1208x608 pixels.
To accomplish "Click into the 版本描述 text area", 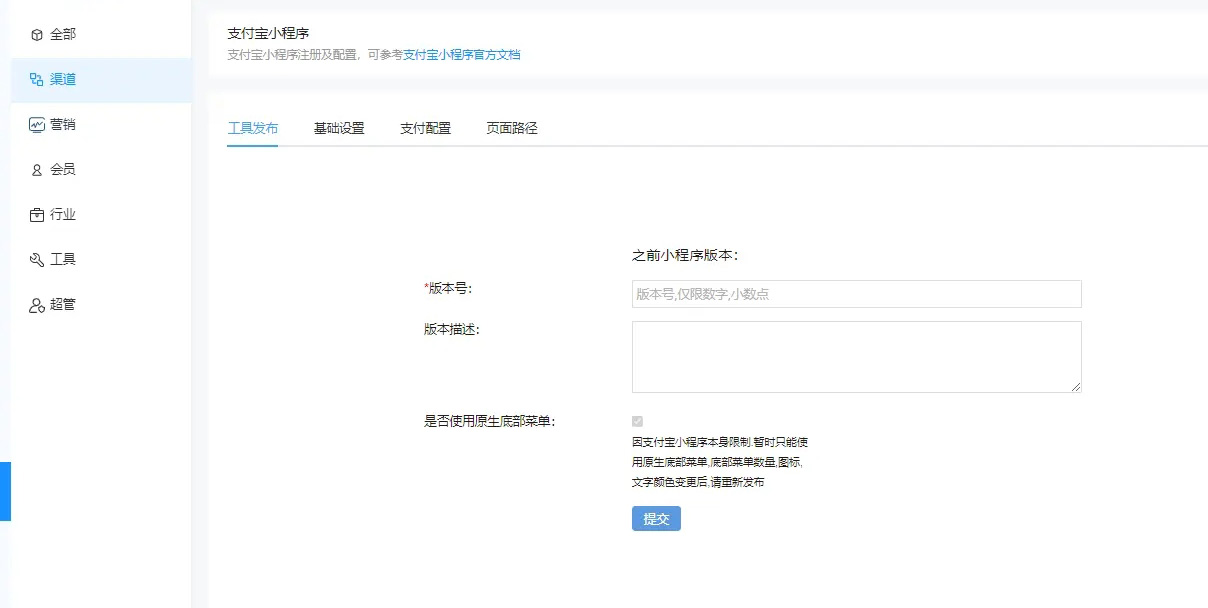I will [x=856, y=357].
